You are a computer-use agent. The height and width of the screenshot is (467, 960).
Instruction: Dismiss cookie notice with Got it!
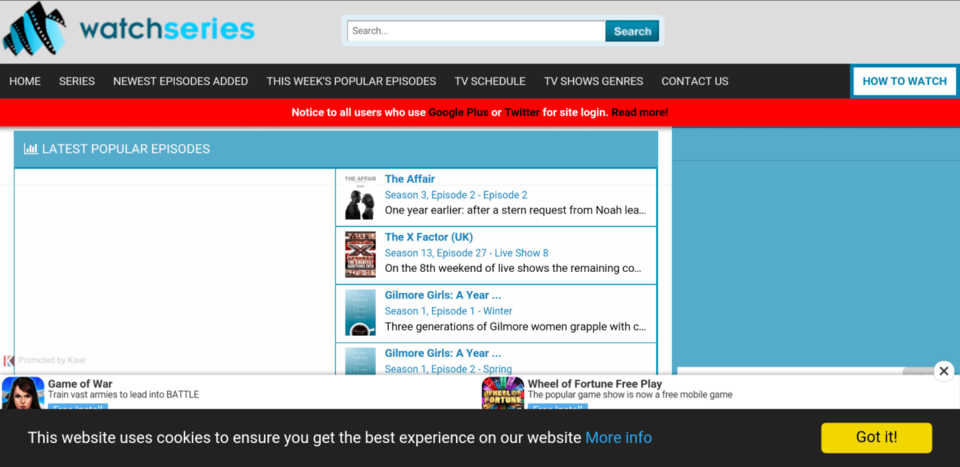tap(876, 438)
